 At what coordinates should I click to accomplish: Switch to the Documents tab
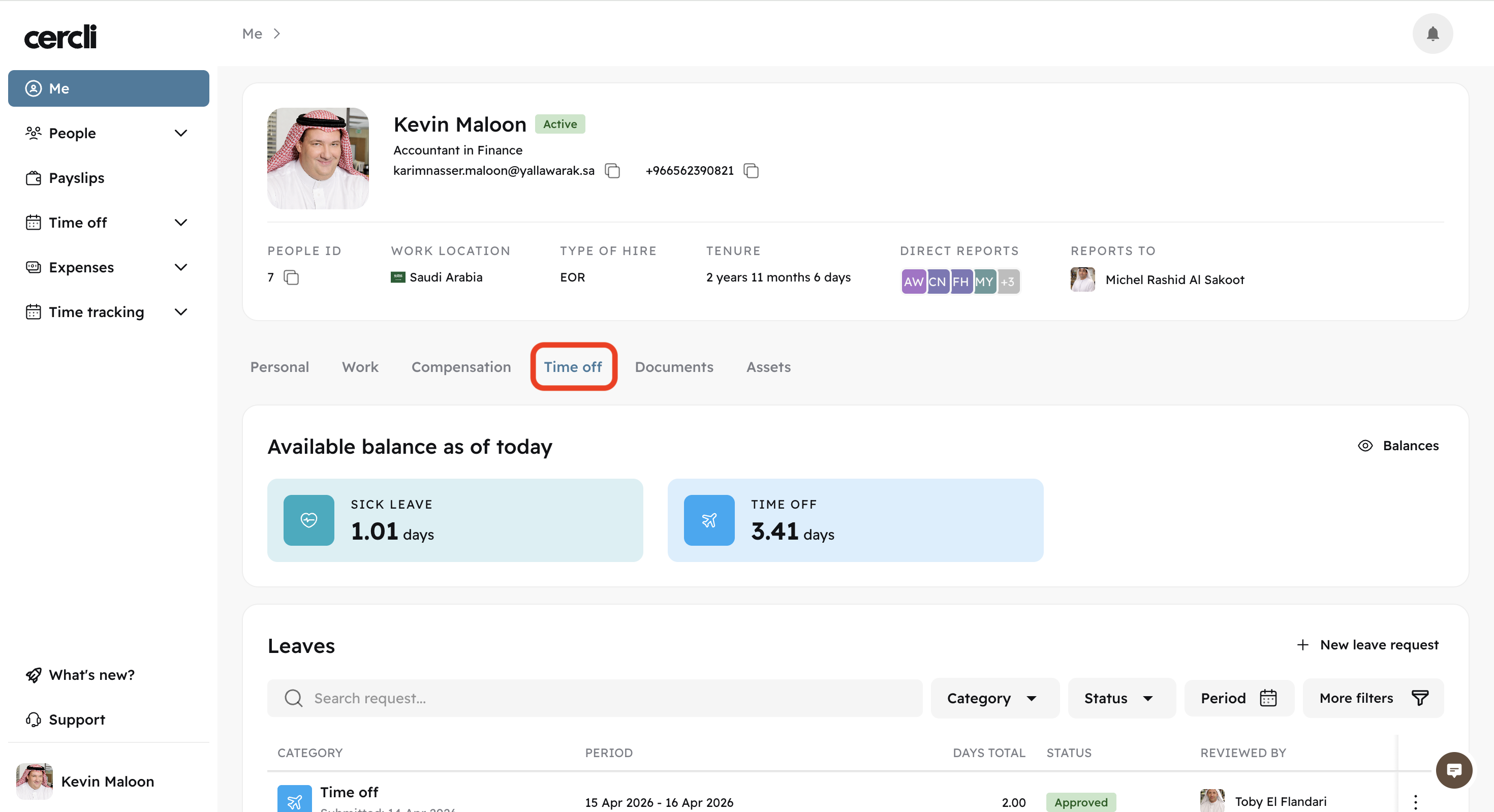pos(674,367)
